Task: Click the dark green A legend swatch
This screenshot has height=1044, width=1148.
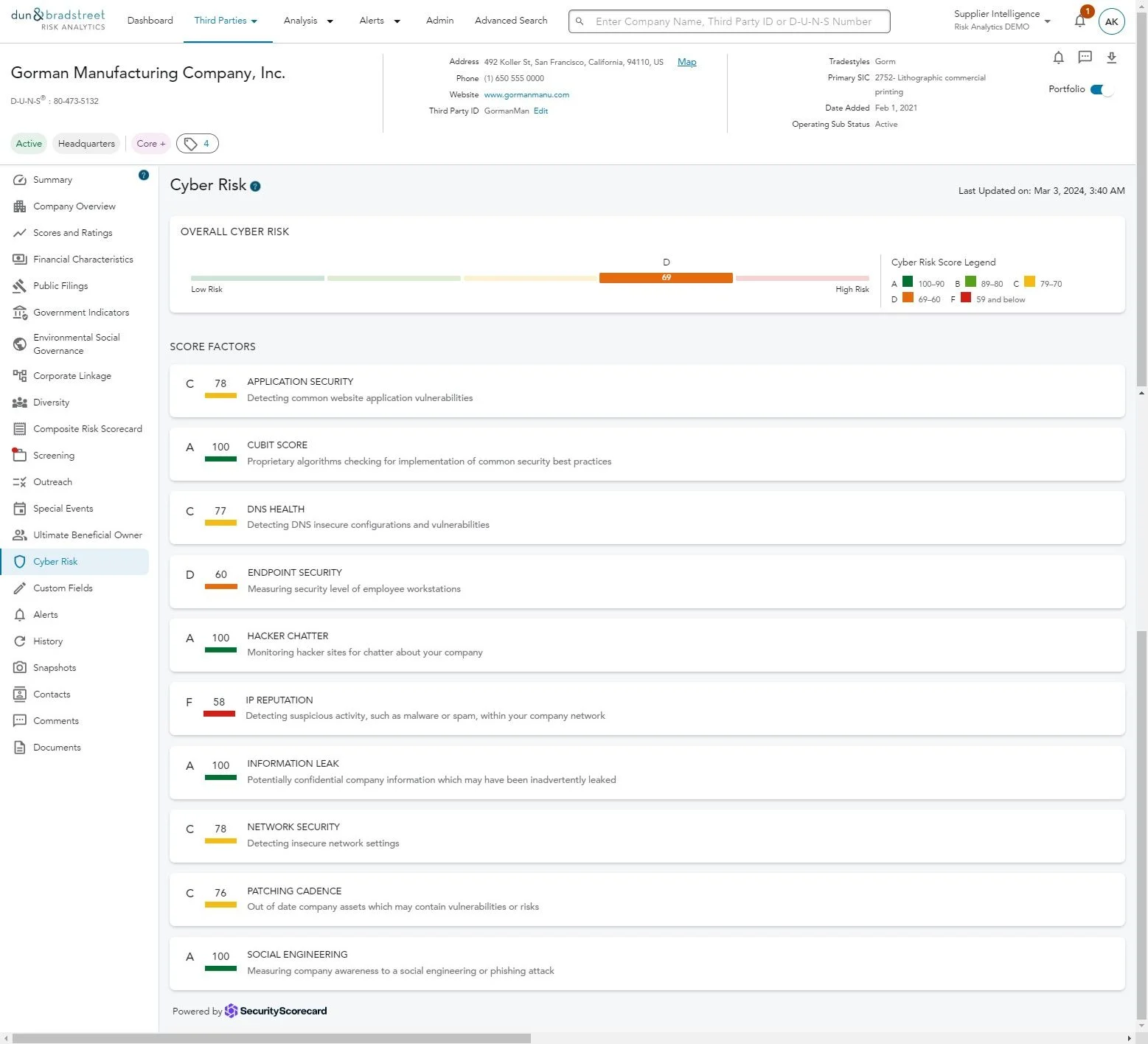Action: [x=908, y=282]
